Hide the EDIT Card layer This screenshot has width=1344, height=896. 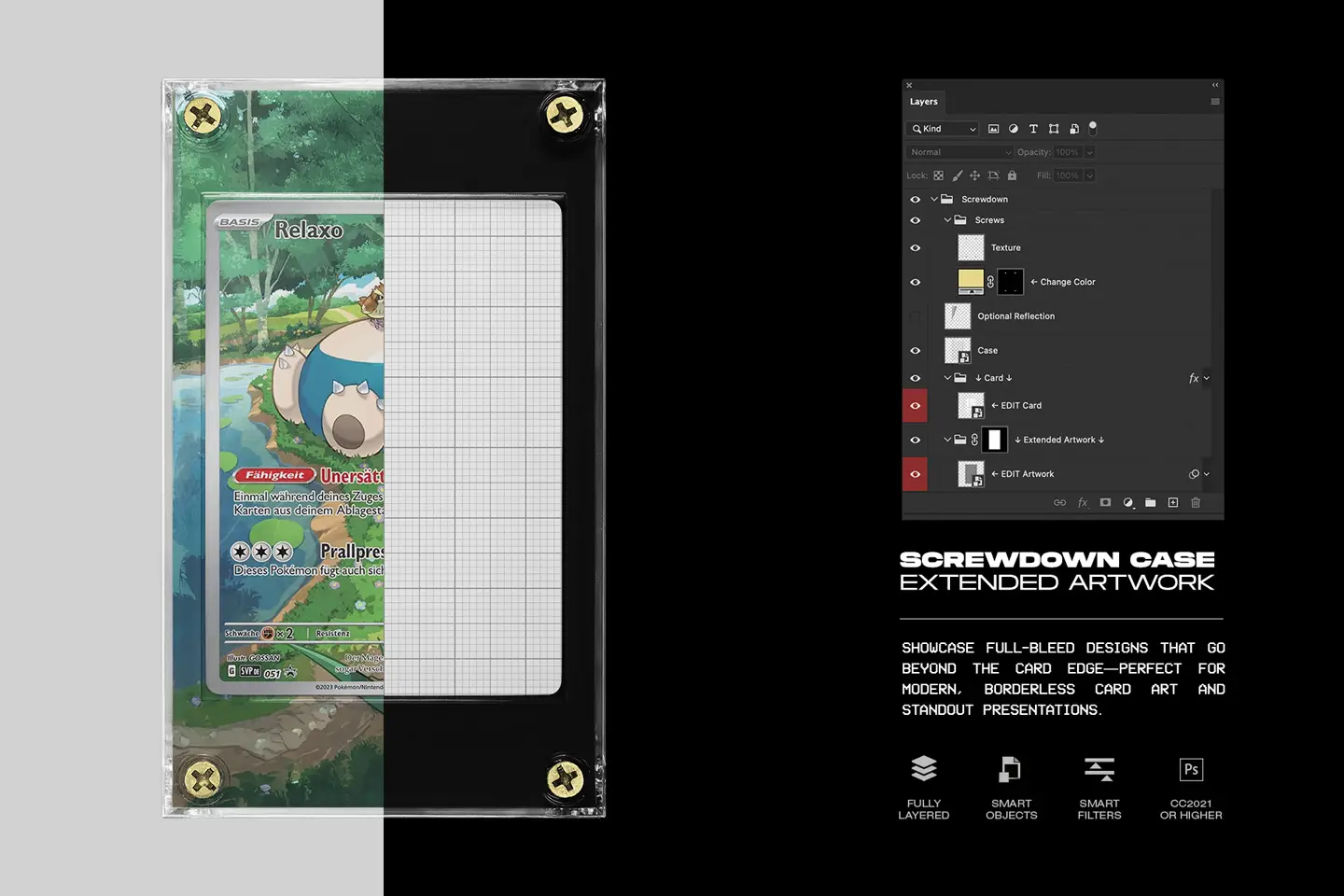[x=915, y=405]
